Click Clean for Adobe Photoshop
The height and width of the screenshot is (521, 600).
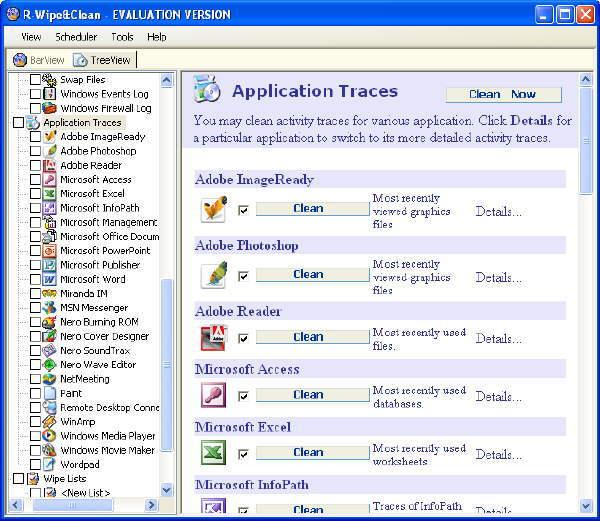pyautogui.click(x=313, y=274)
